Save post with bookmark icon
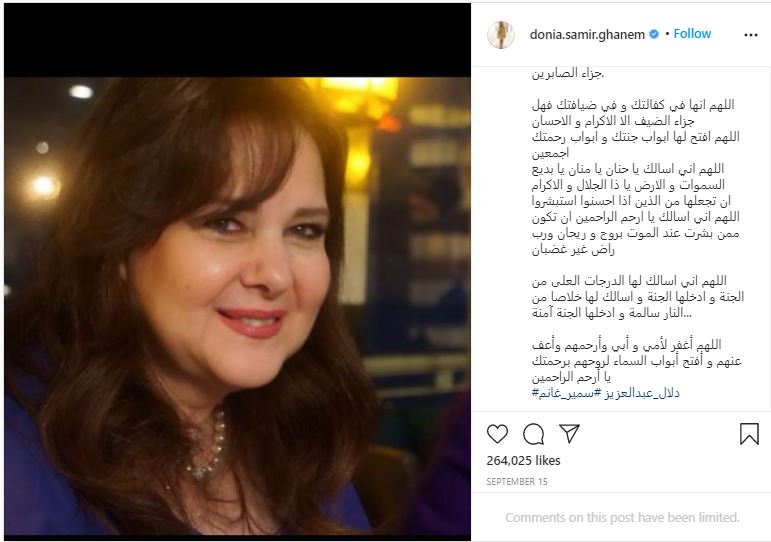771x542 pixels. [749, 434]
